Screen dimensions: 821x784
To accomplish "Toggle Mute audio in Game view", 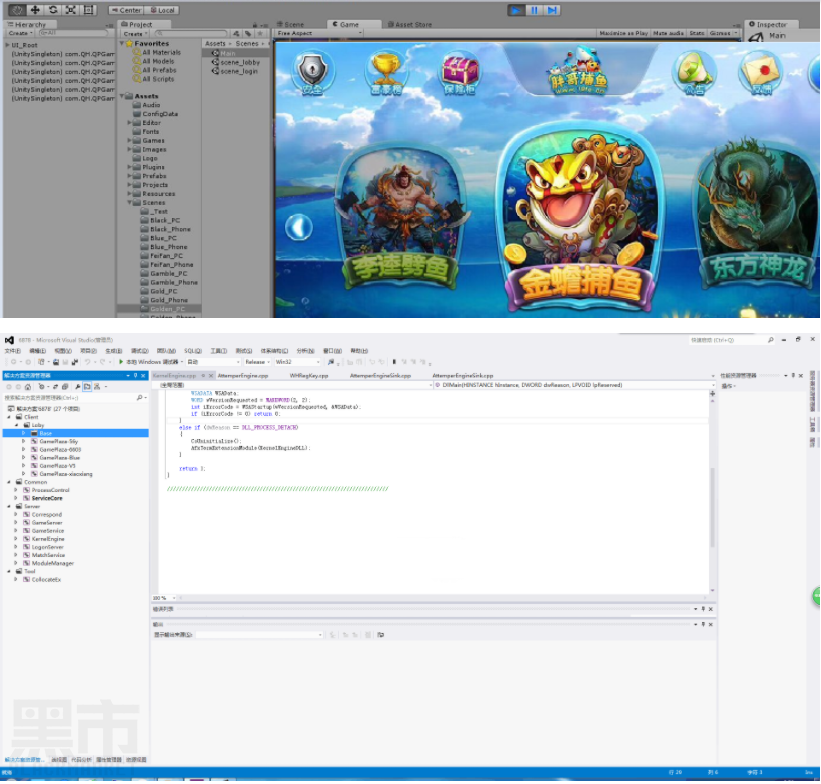I will pyautogui.click(x=668, y=33).
